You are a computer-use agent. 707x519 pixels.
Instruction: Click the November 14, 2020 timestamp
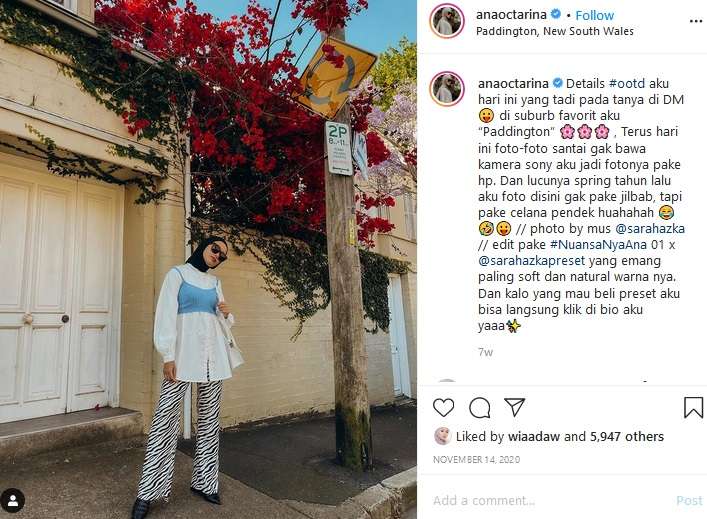tap(476, 459)
